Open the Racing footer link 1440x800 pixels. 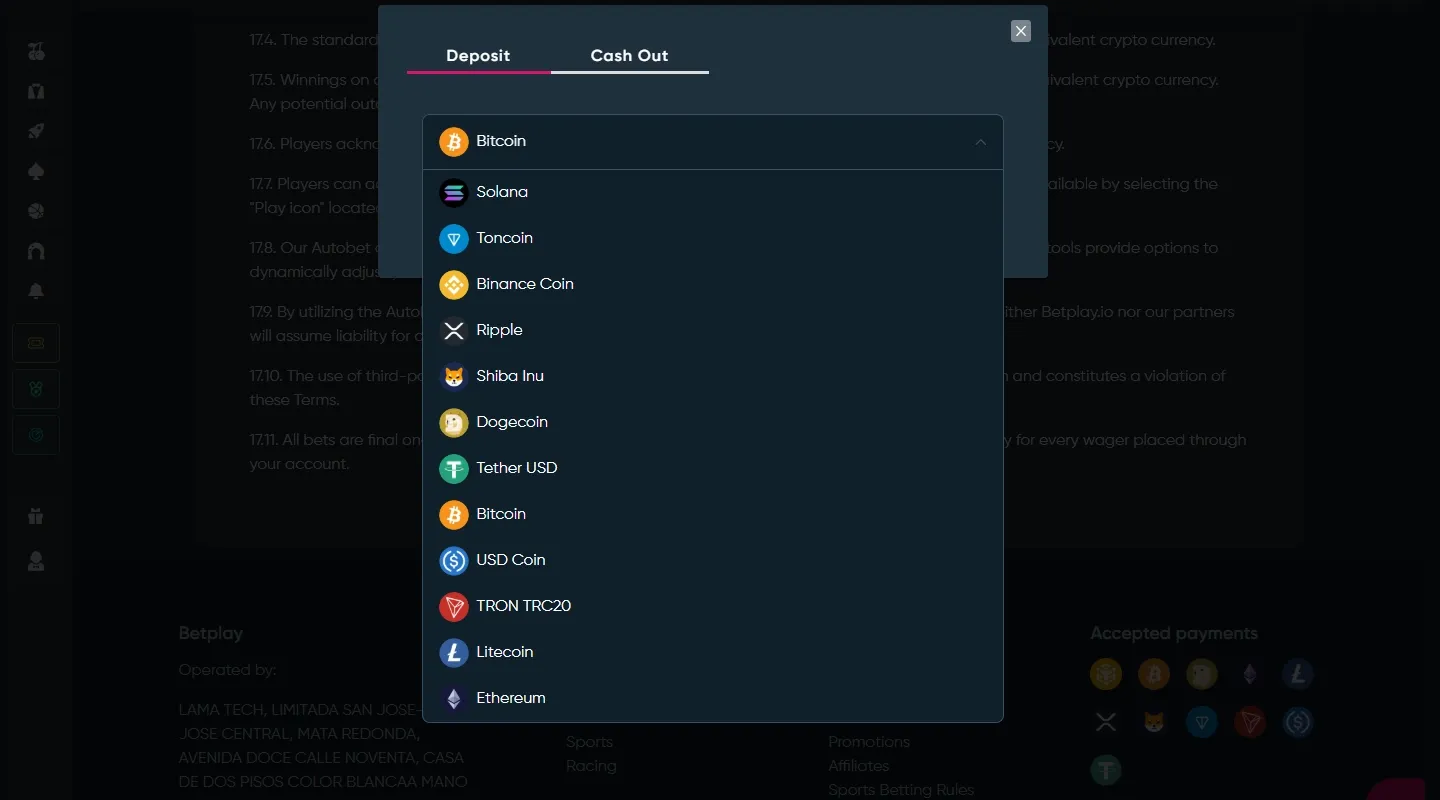pyautogui.click(x=591, y=766)
